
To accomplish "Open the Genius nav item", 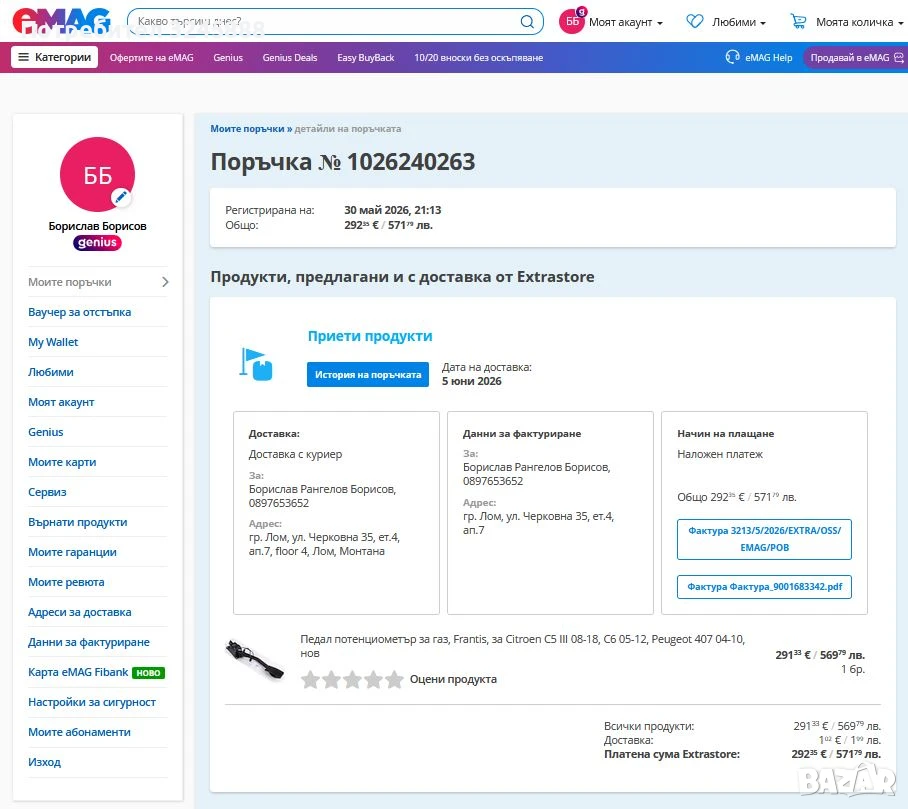I will click(x=228, y=57).
